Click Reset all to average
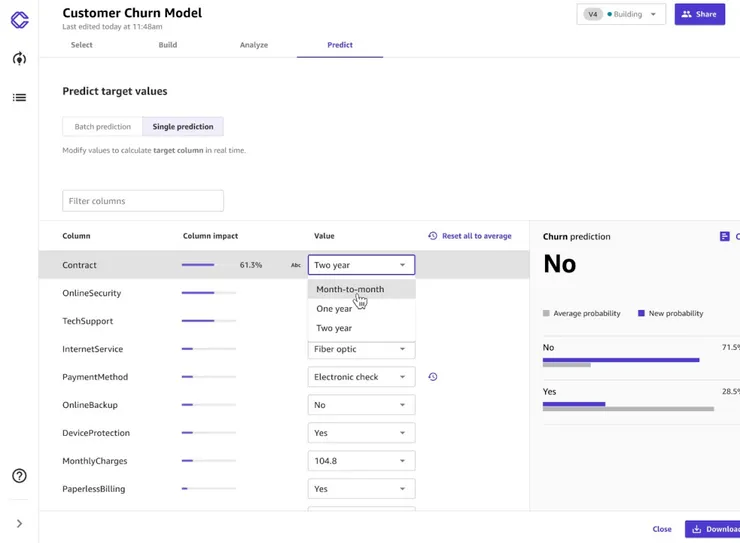 (x=469, y=236)
